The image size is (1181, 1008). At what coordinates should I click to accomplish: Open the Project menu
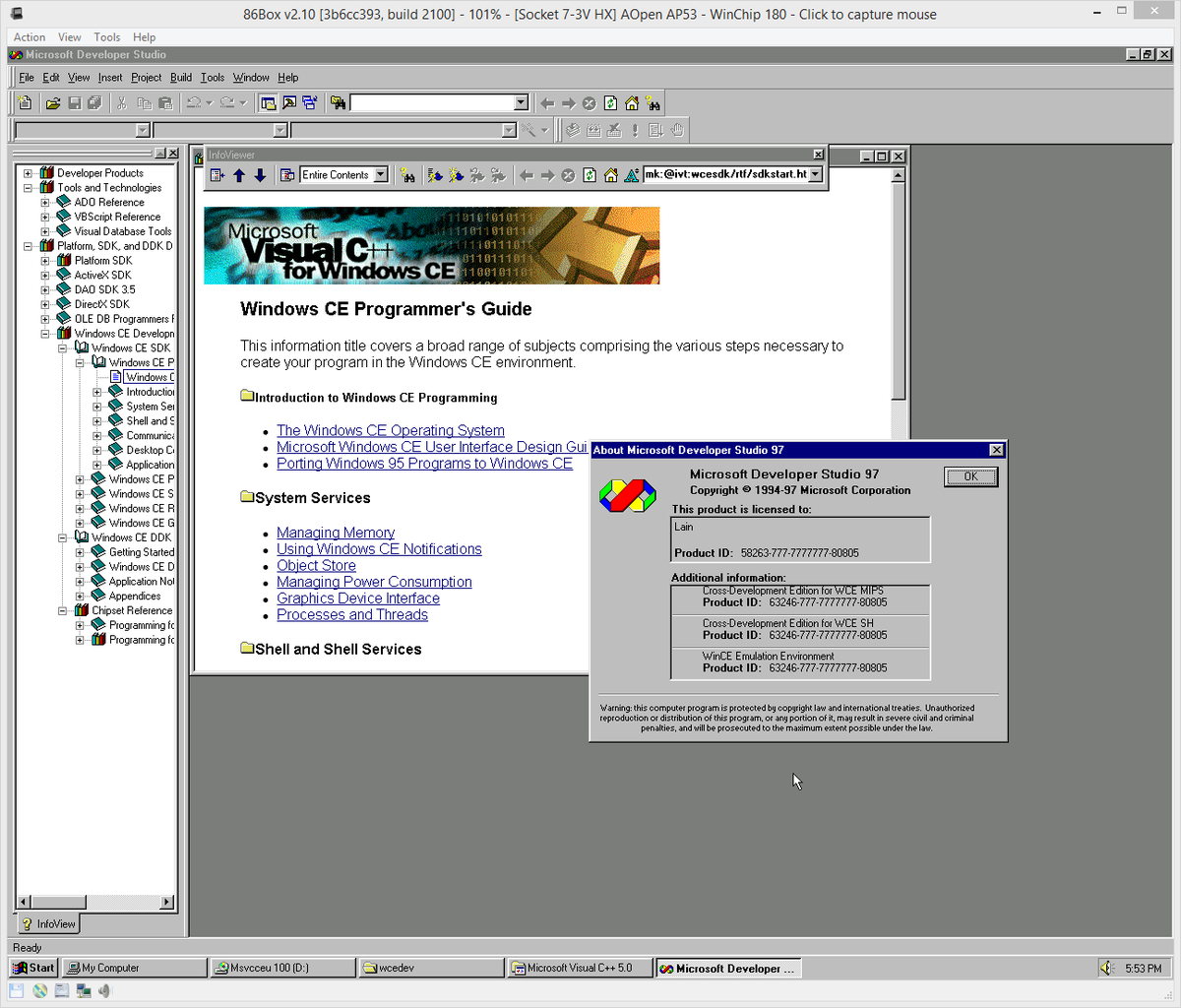[147, 78]
